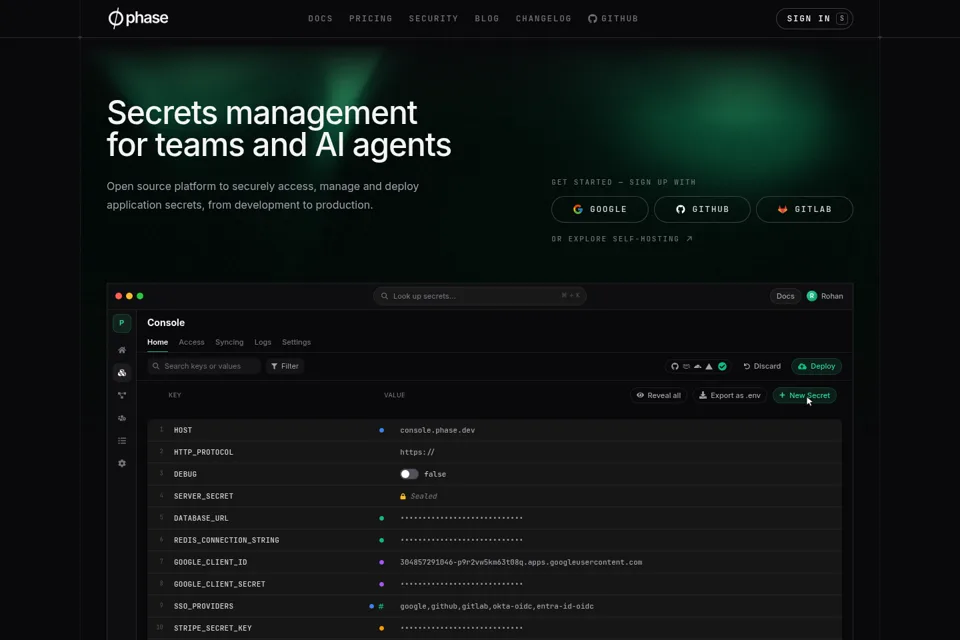Open the Syncing tab

[229, 342]
